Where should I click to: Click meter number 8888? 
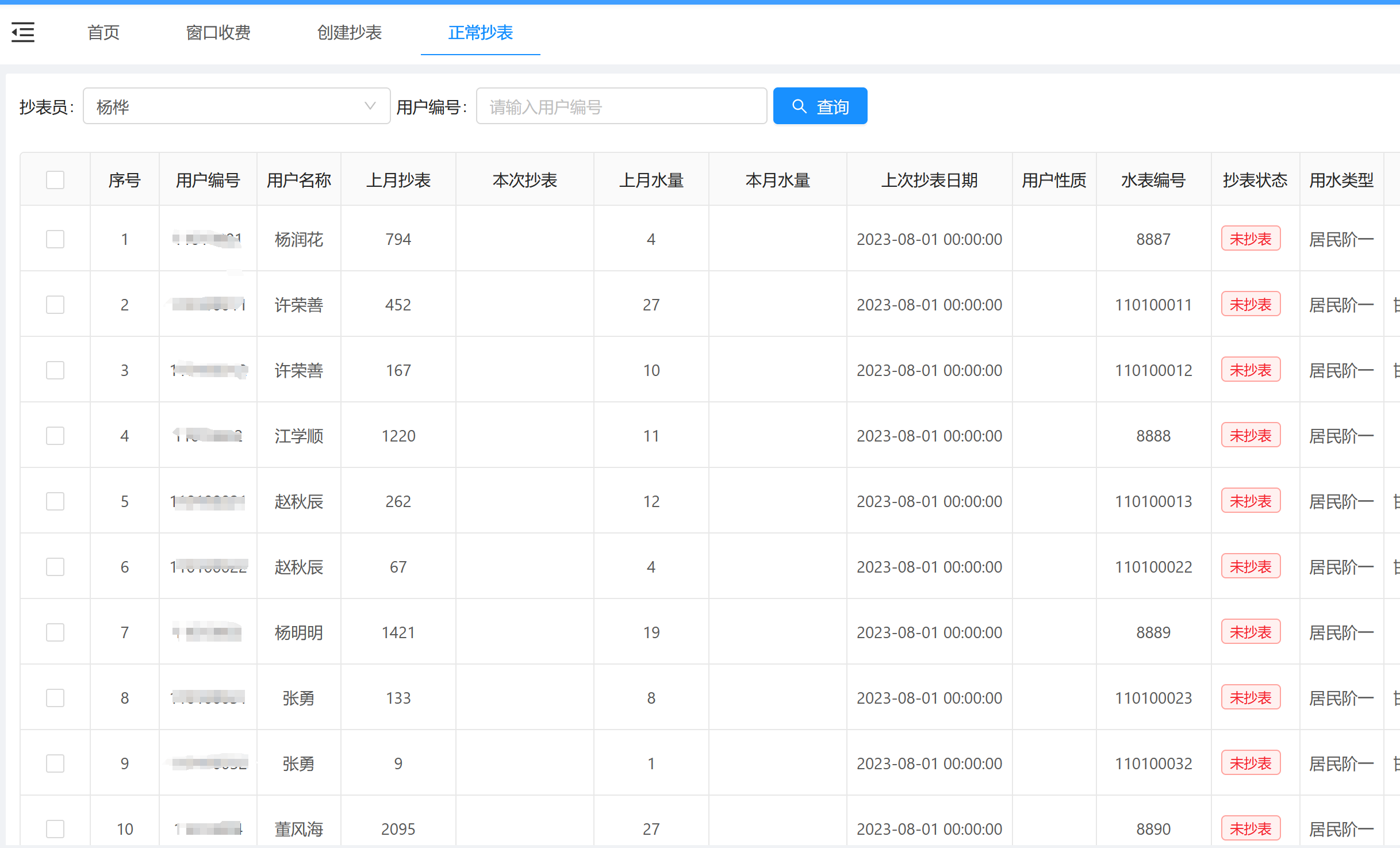(1154, 436)
